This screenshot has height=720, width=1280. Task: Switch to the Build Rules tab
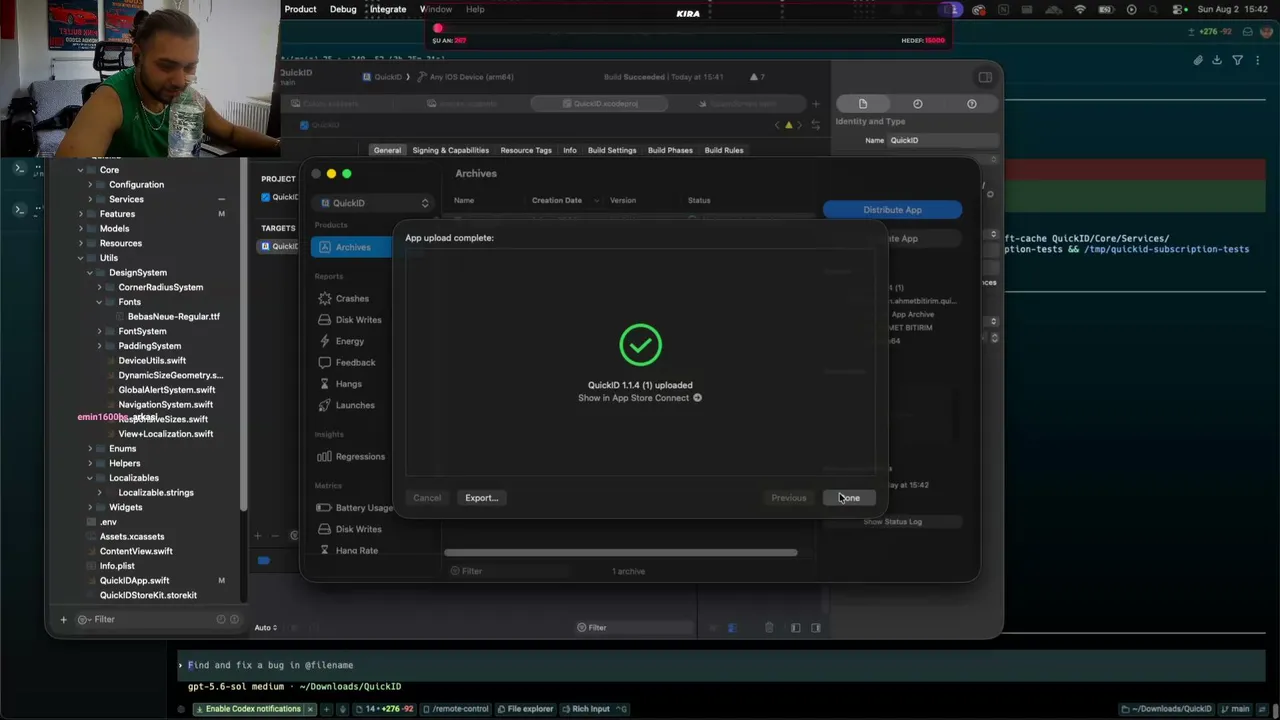point(724,150)
